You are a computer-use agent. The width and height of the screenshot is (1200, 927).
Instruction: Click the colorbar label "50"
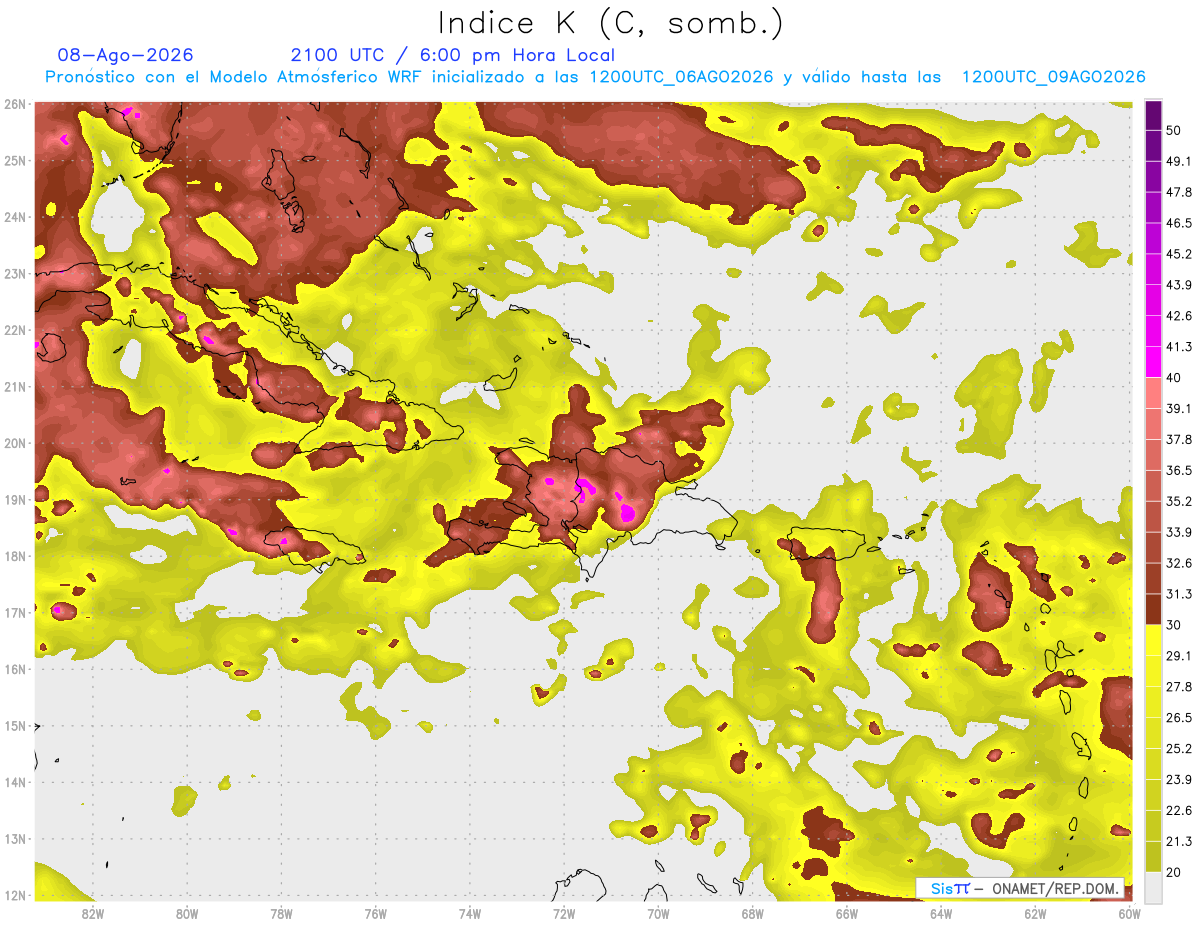coord(1174,130)
